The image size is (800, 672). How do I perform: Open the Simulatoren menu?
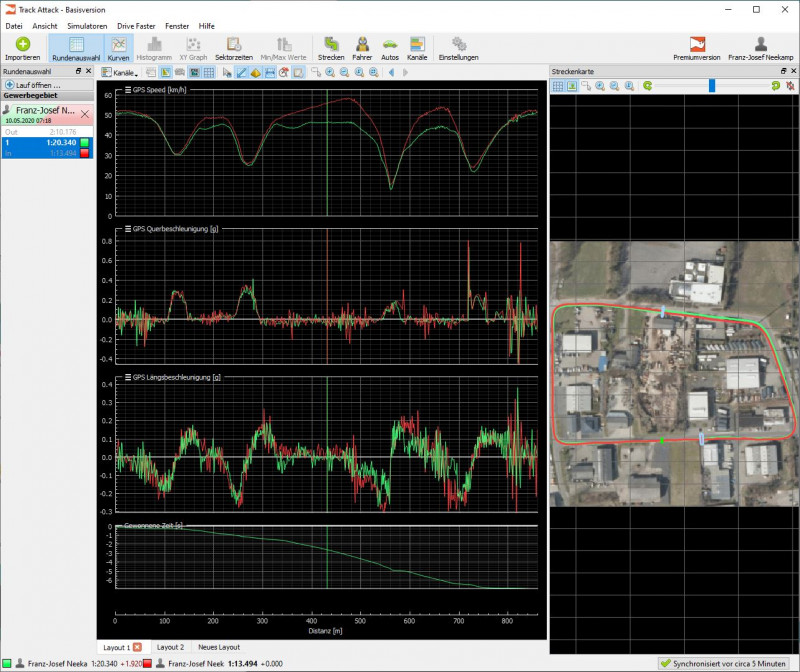tap(87, 25)
